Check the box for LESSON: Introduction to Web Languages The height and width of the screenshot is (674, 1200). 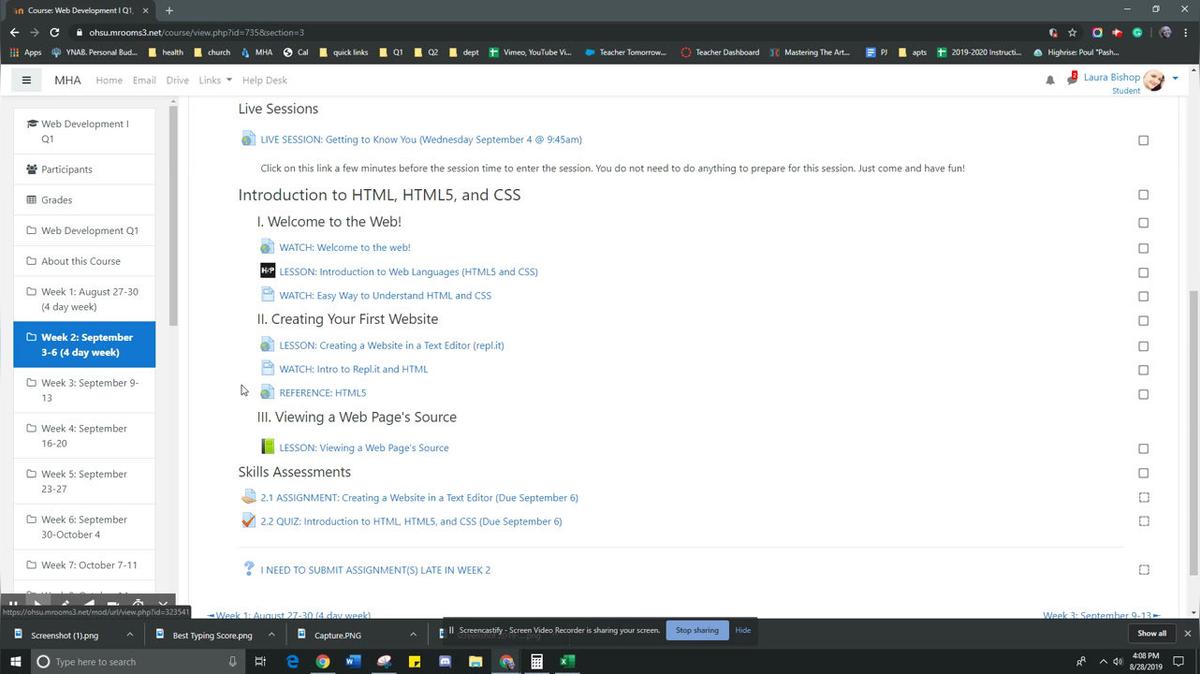point(1144,272)
